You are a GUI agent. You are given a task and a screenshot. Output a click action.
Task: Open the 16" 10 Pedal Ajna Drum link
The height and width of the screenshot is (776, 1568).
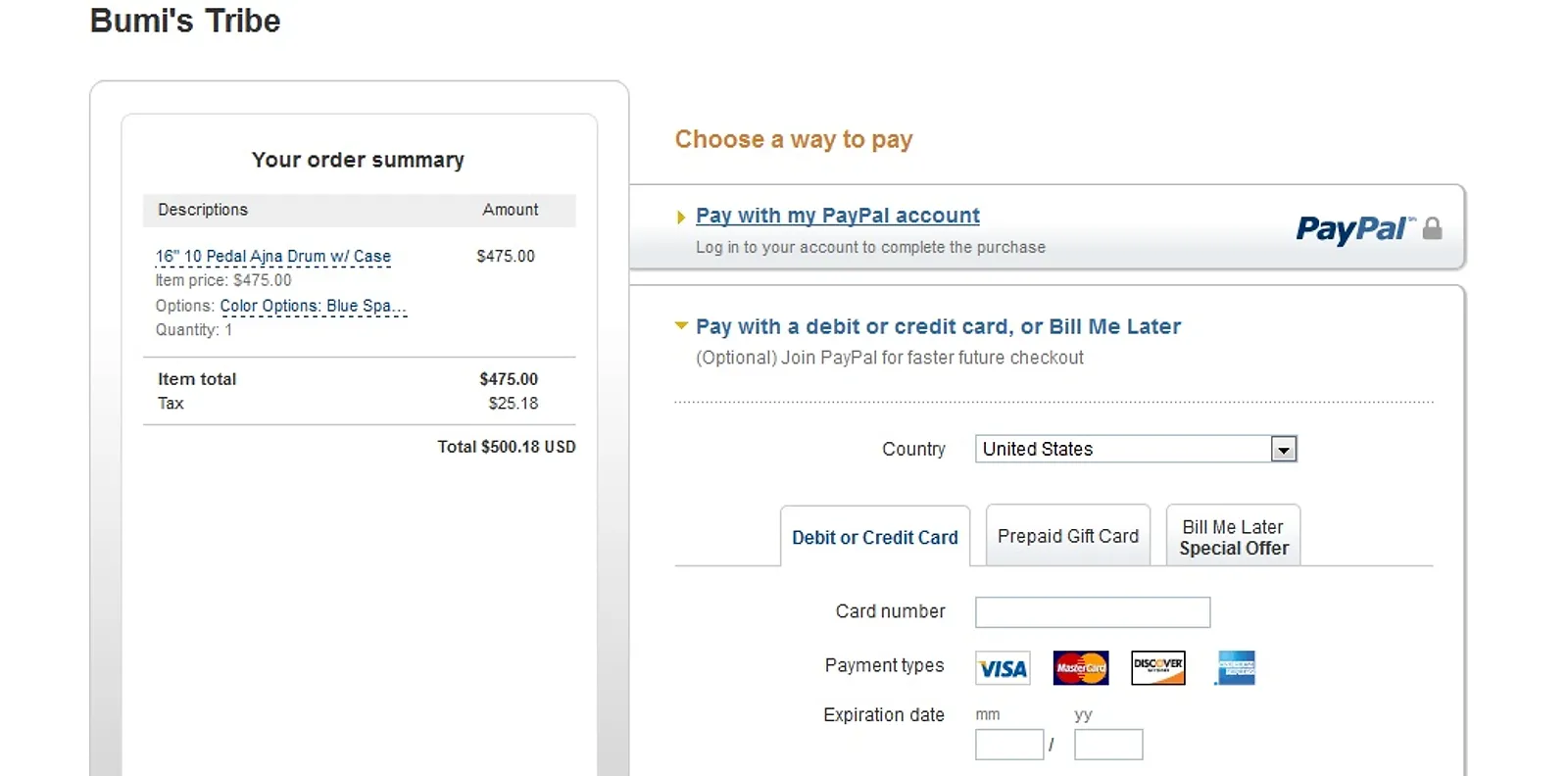click(273, 257)
